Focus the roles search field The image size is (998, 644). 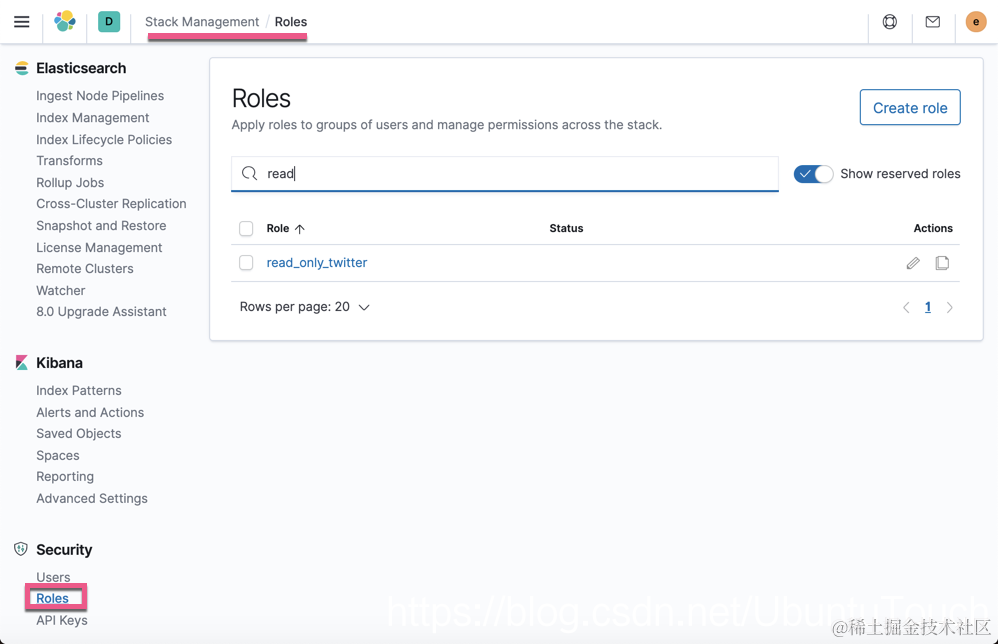point(505,174)
